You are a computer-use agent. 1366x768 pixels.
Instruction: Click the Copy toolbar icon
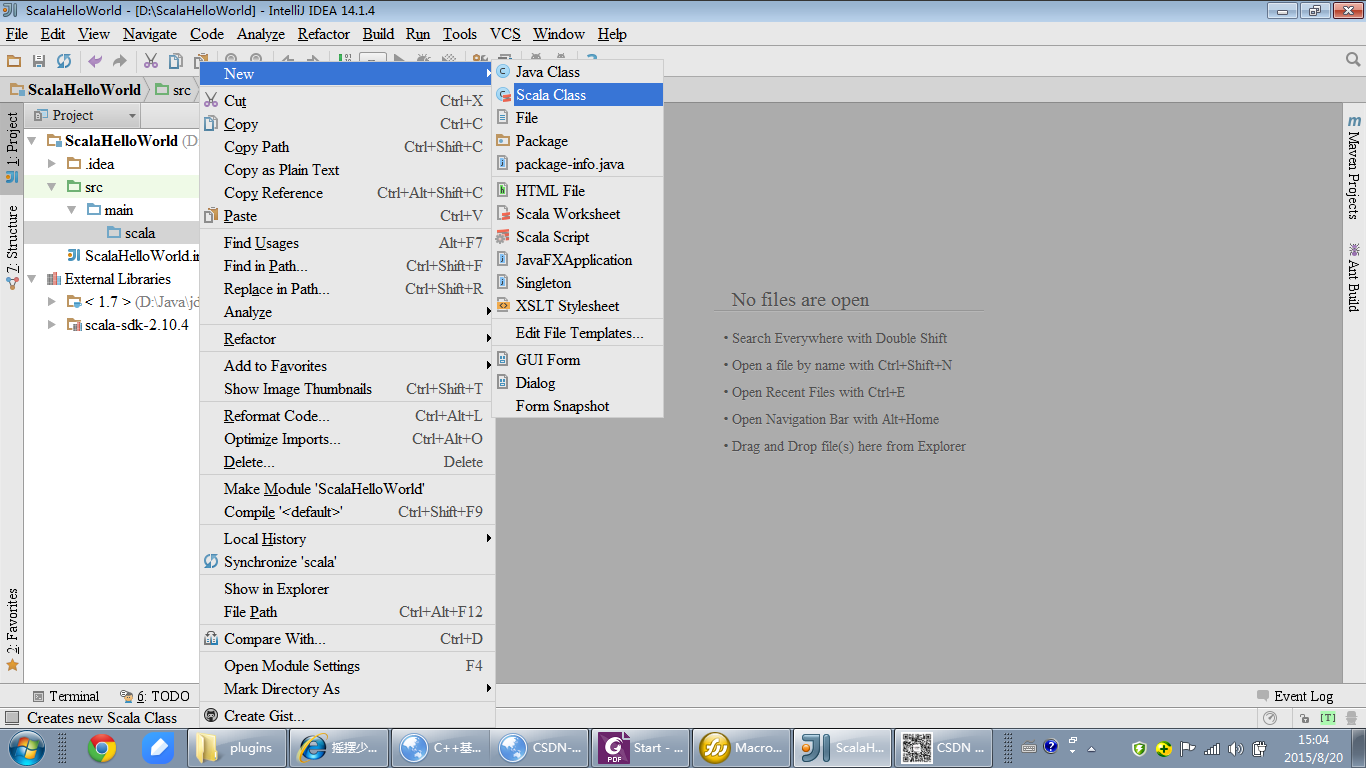176,61
